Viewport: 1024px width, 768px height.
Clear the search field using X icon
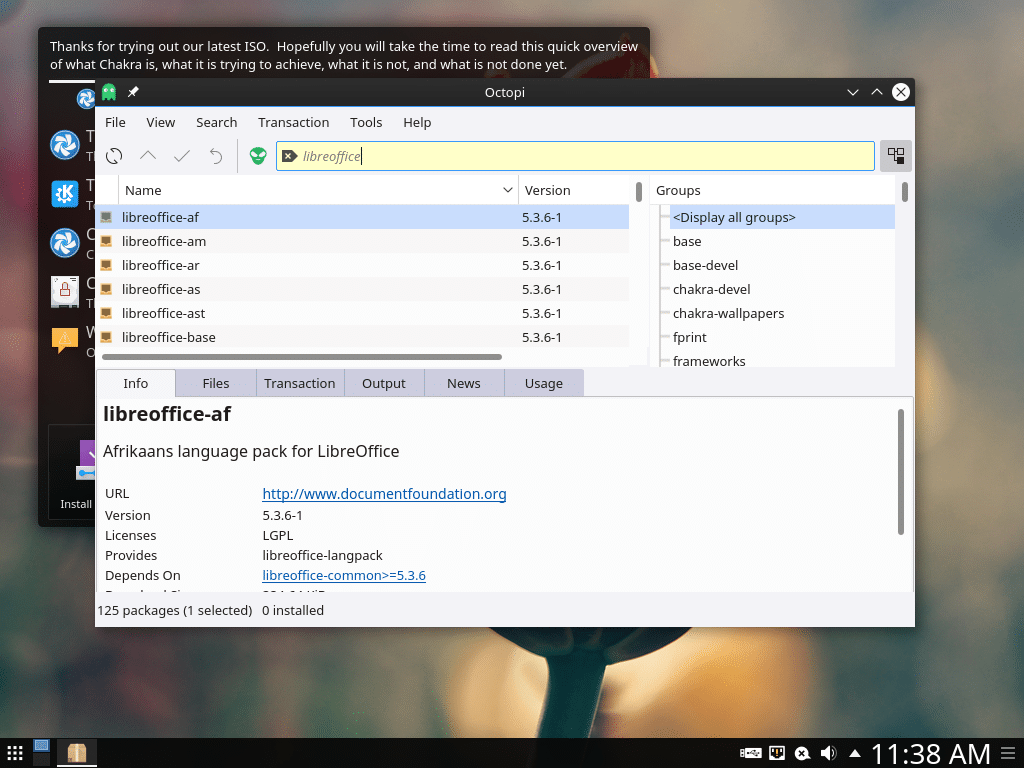(289, 156)
